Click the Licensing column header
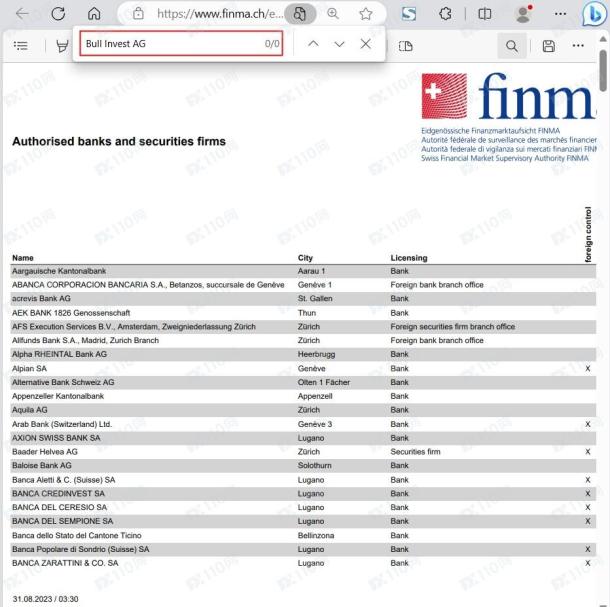 click(409, 258)
